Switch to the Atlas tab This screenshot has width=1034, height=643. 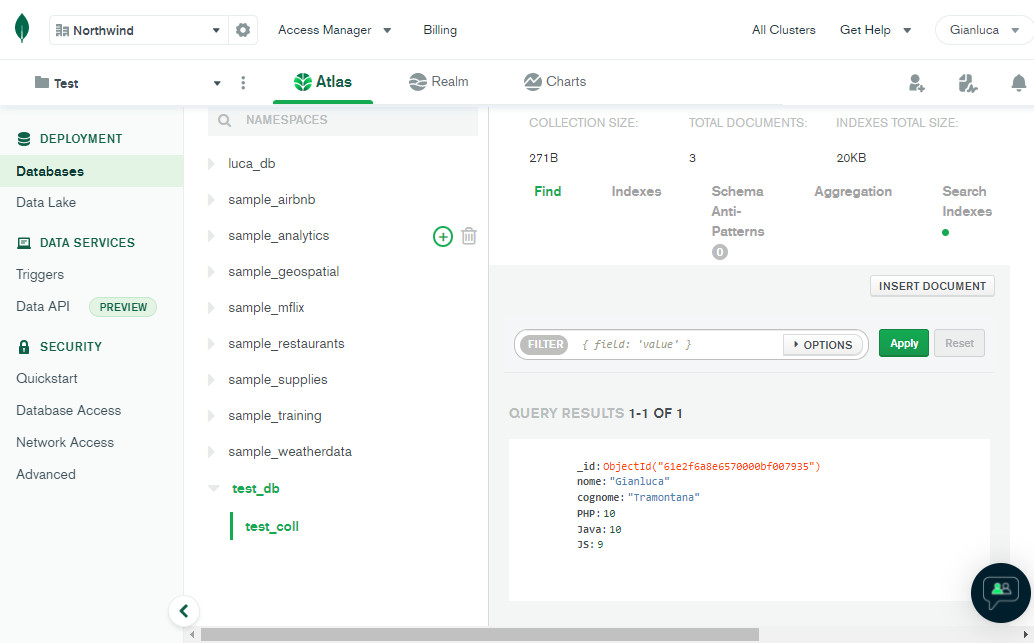[322, 82]
